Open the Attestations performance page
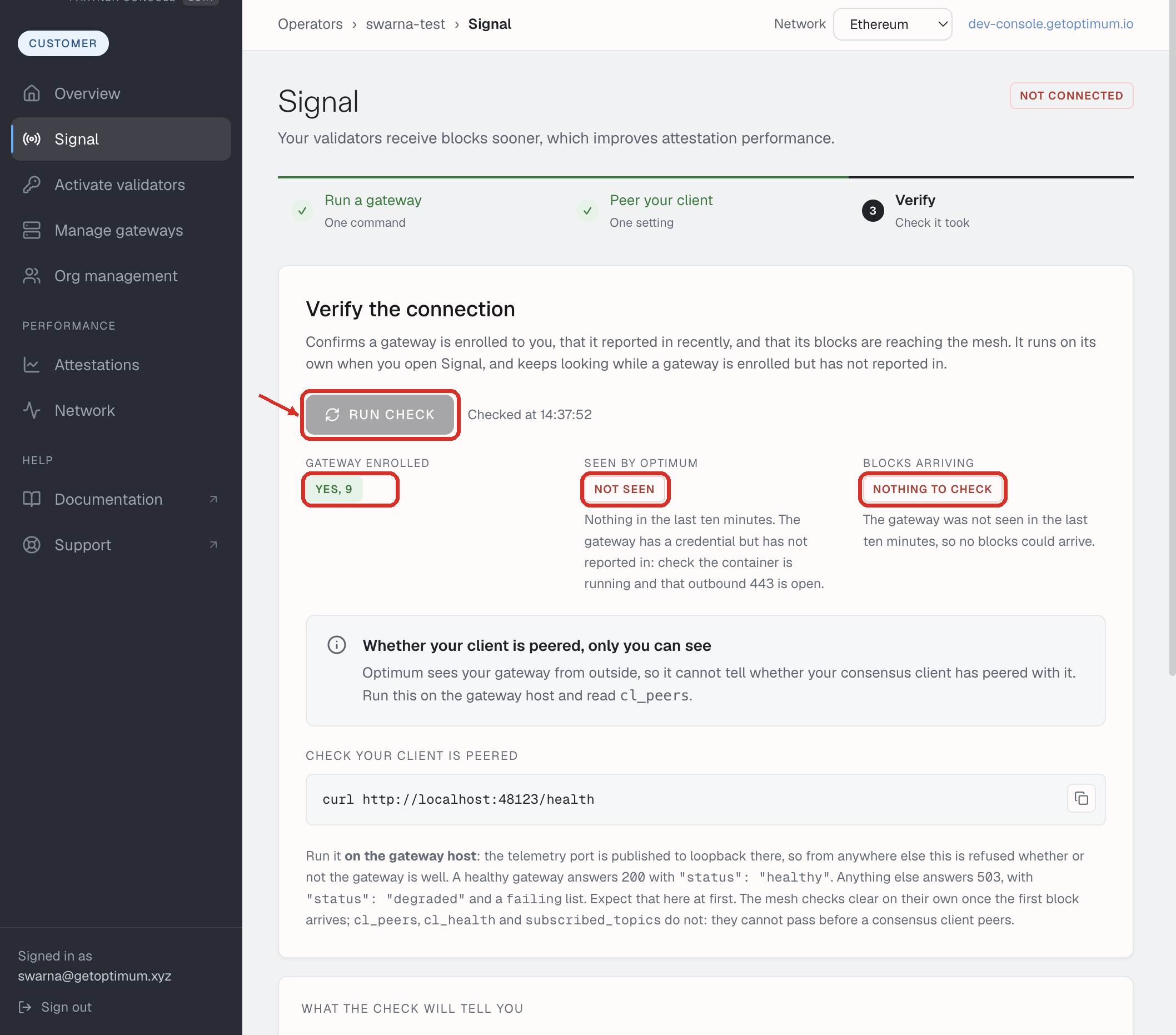 121,365
